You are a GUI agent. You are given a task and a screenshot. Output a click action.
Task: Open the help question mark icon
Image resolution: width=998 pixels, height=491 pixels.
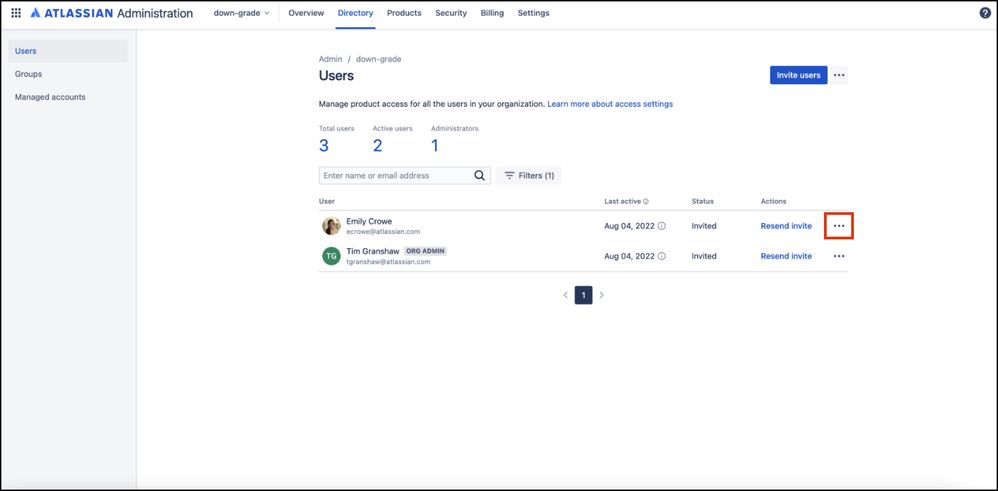coord(985,13)
